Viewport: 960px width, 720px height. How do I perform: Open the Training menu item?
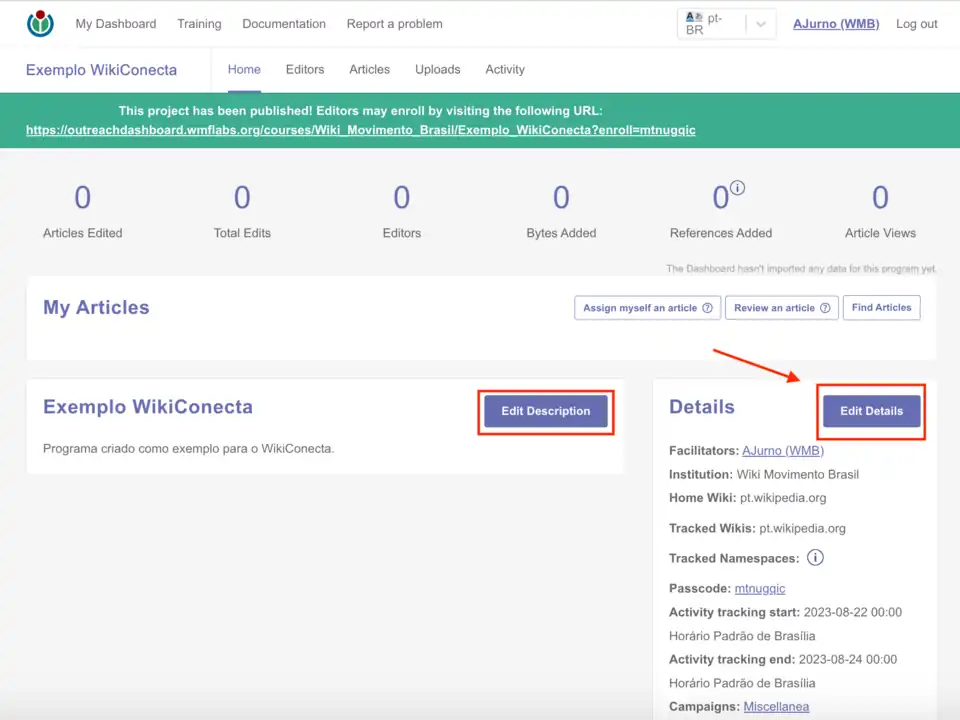pyautogui.click(x=199, y=24)
